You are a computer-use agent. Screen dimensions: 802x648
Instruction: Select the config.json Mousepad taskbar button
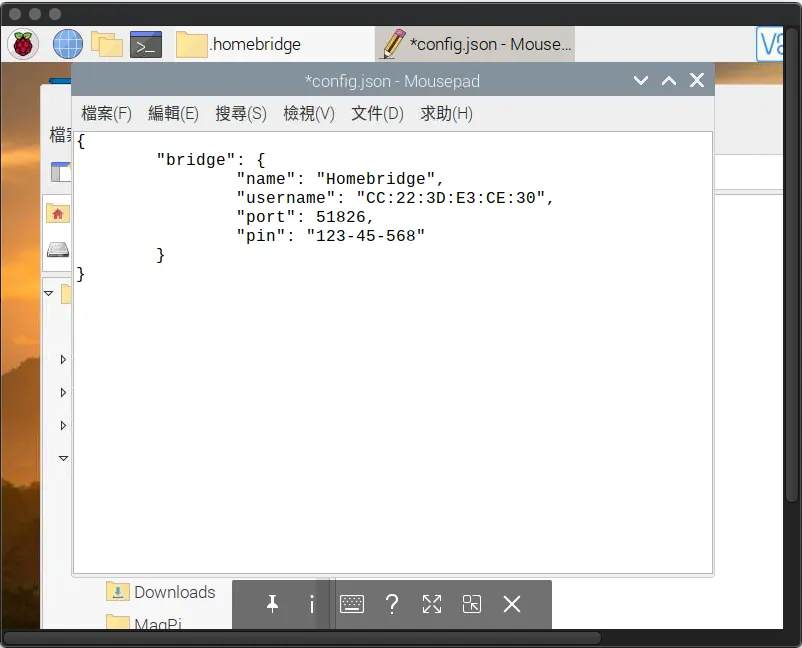pyautogui.click(x=476, y=44)
